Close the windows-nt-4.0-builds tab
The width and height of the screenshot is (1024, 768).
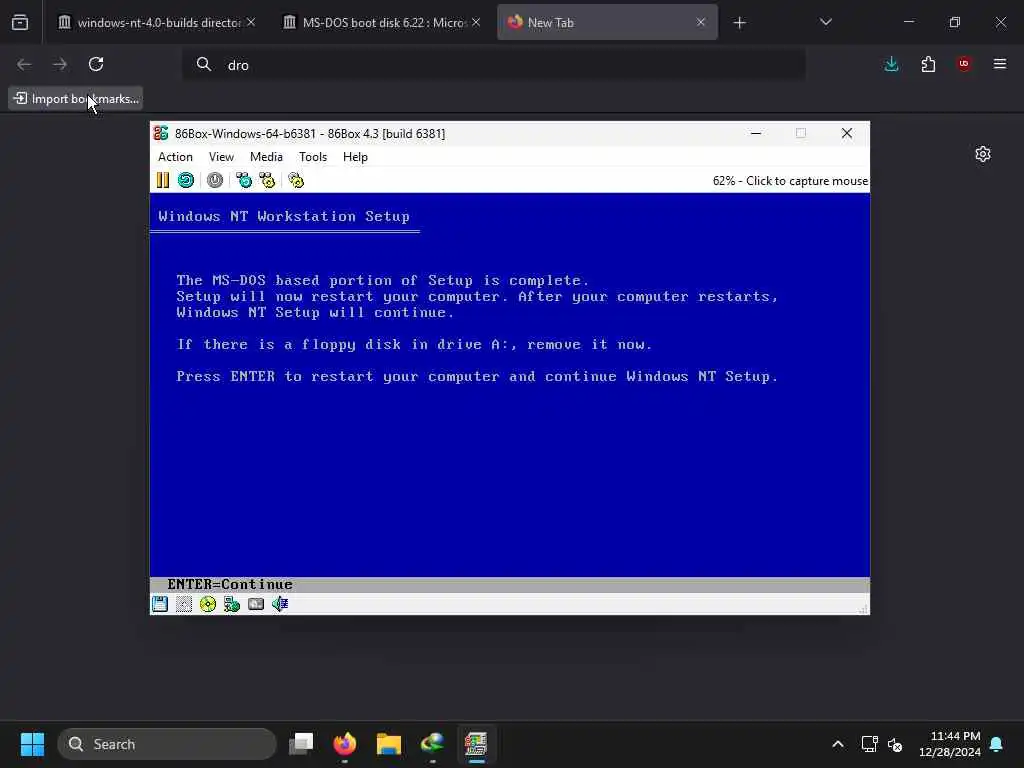[251, 22]
